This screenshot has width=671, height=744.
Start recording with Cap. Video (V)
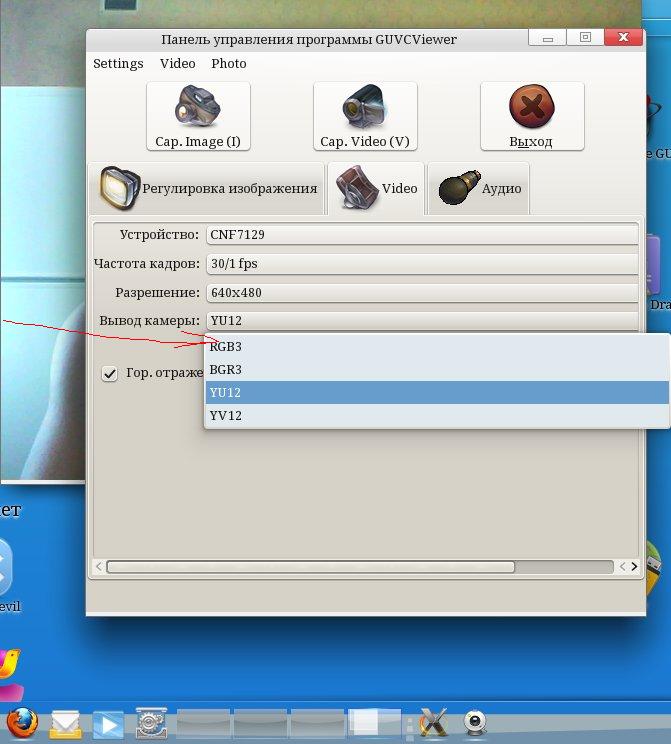[365, 116]
